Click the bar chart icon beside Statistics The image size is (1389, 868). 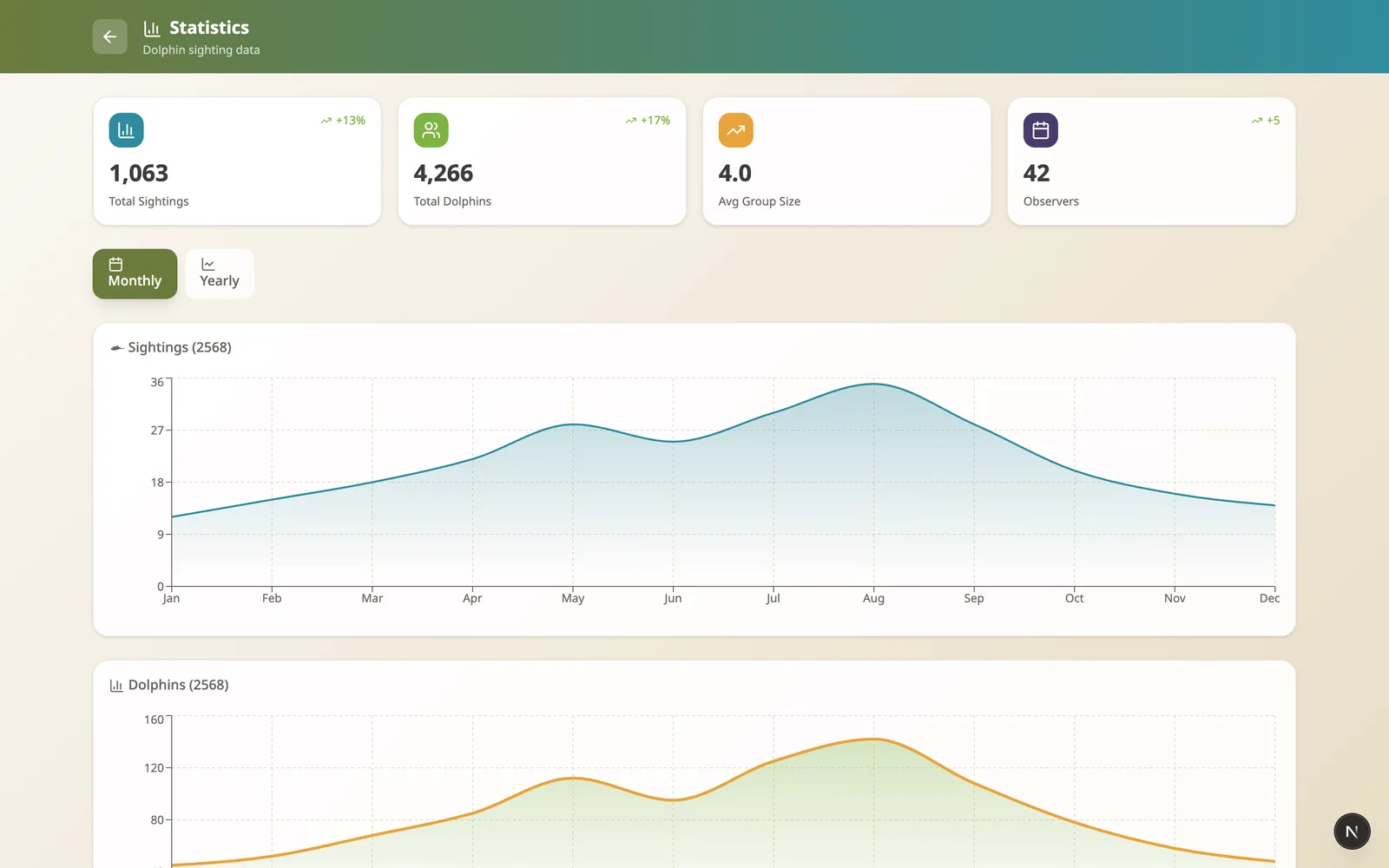point(152,29)
